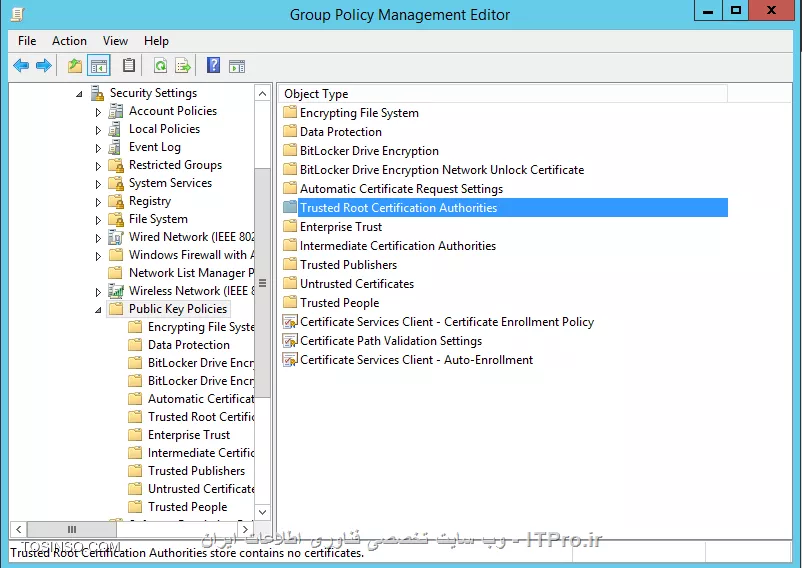Expand the File System node

click(x=98, y=220)
